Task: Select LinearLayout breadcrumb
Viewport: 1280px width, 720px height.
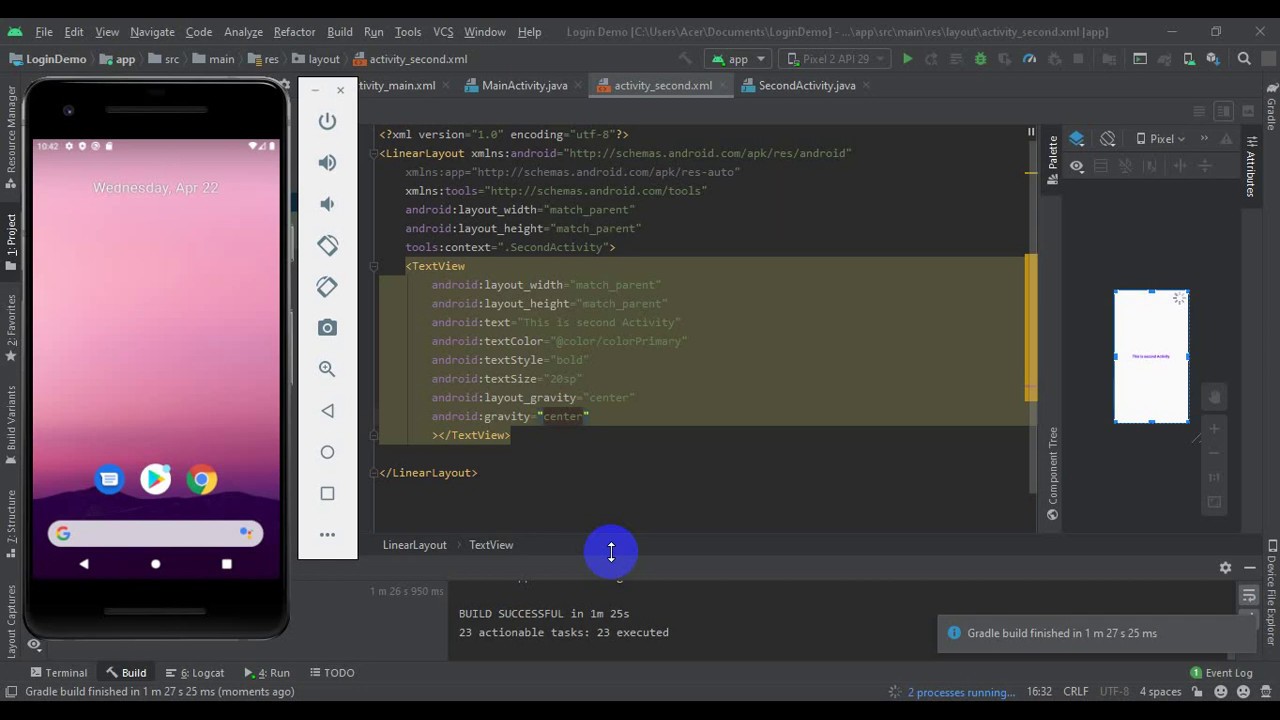Action: tap(414, 545)
